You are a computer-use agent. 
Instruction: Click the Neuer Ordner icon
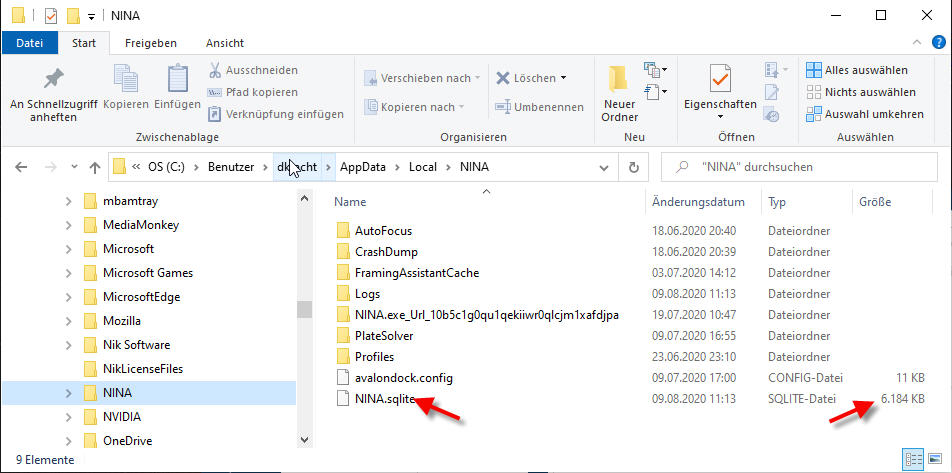(x=619, y=80)
